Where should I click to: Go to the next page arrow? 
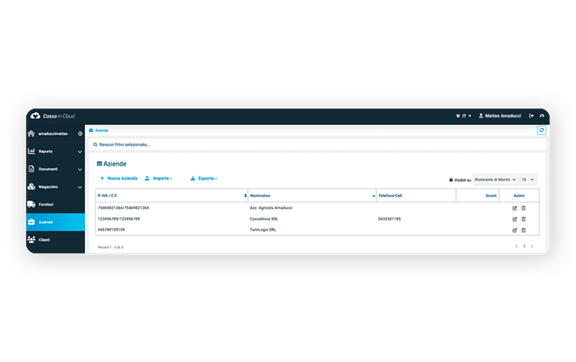click(532, 247)
